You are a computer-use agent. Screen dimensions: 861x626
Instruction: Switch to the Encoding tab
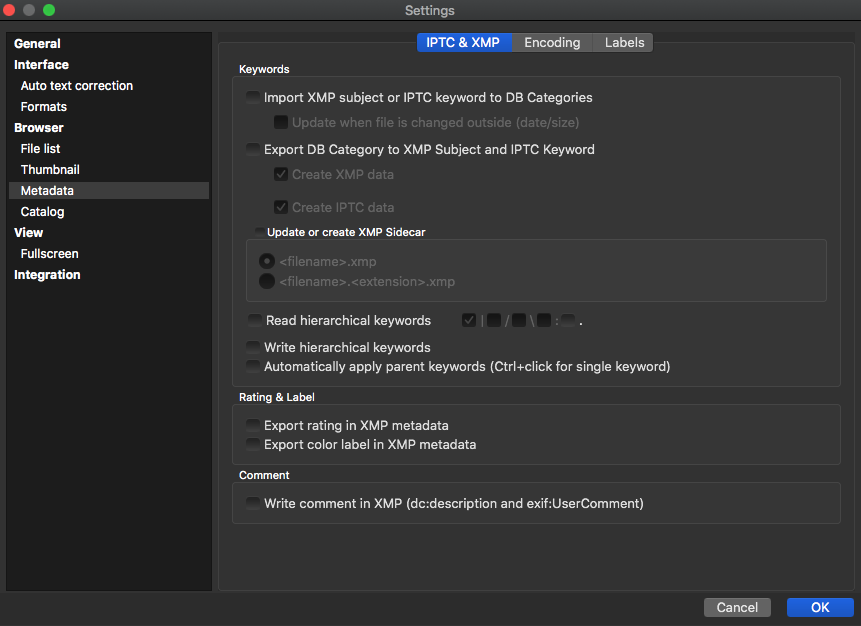[x=552, y=42]
